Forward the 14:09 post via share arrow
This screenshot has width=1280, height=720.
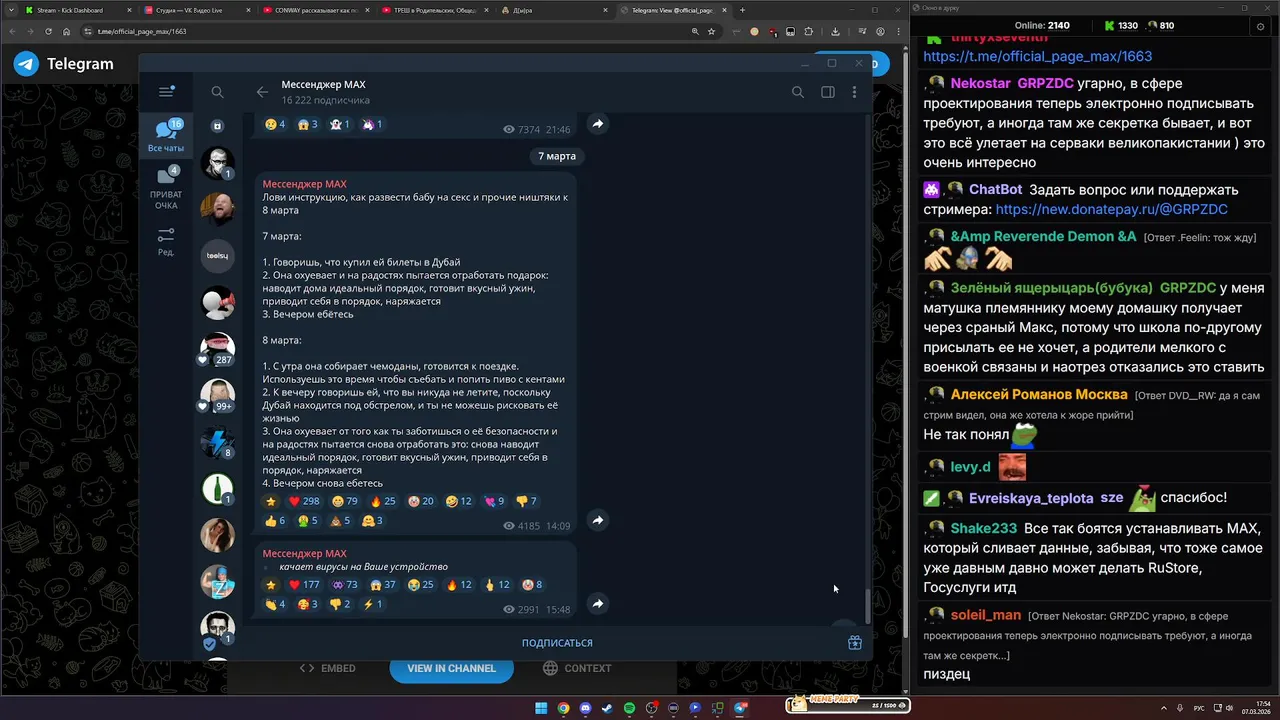click(597, 520)
